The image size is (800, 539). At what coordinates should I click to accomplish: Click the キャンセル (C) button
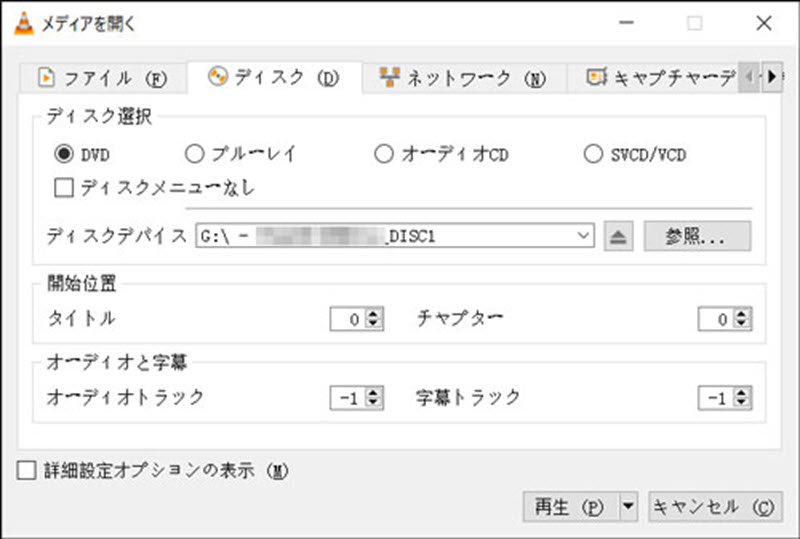pos(715,506)
